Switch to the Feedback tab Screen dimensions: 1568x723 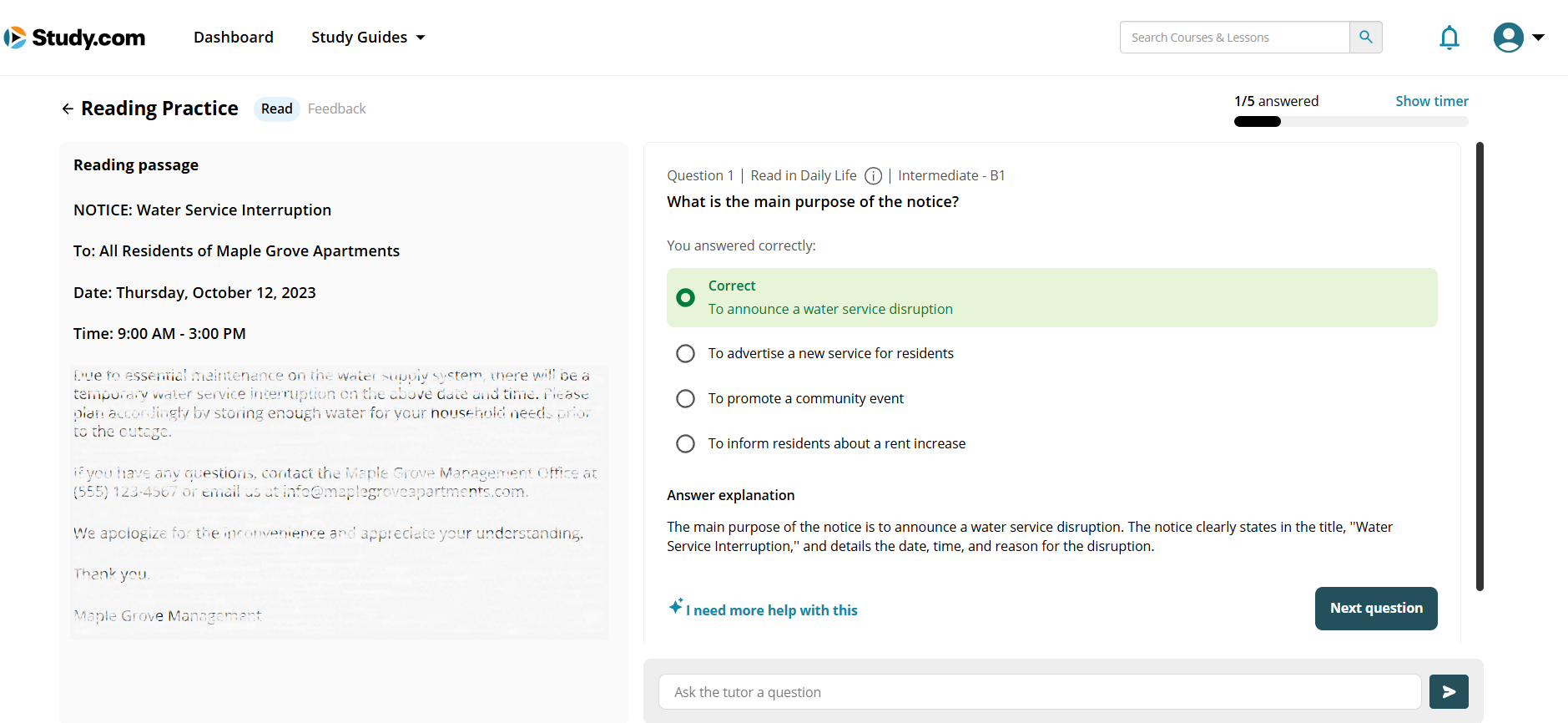click(336, 109)
